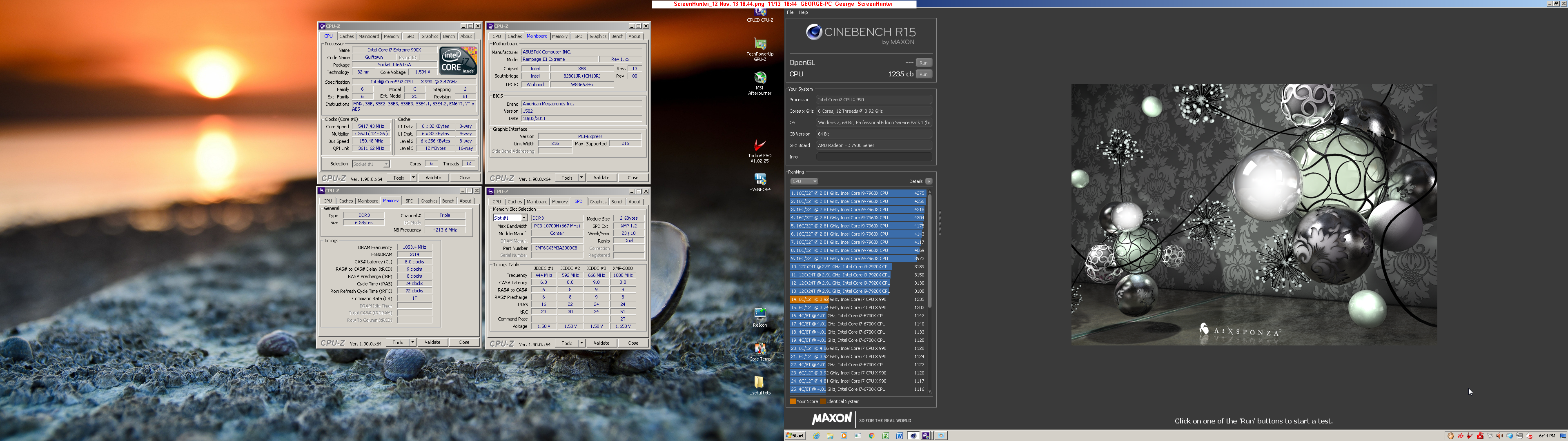The width and height of the screenshot is (1568, 441).
Task: Open SPD tab in the Memory CPU-Z window
Action: pyautogui.click(x=409, y=201)
